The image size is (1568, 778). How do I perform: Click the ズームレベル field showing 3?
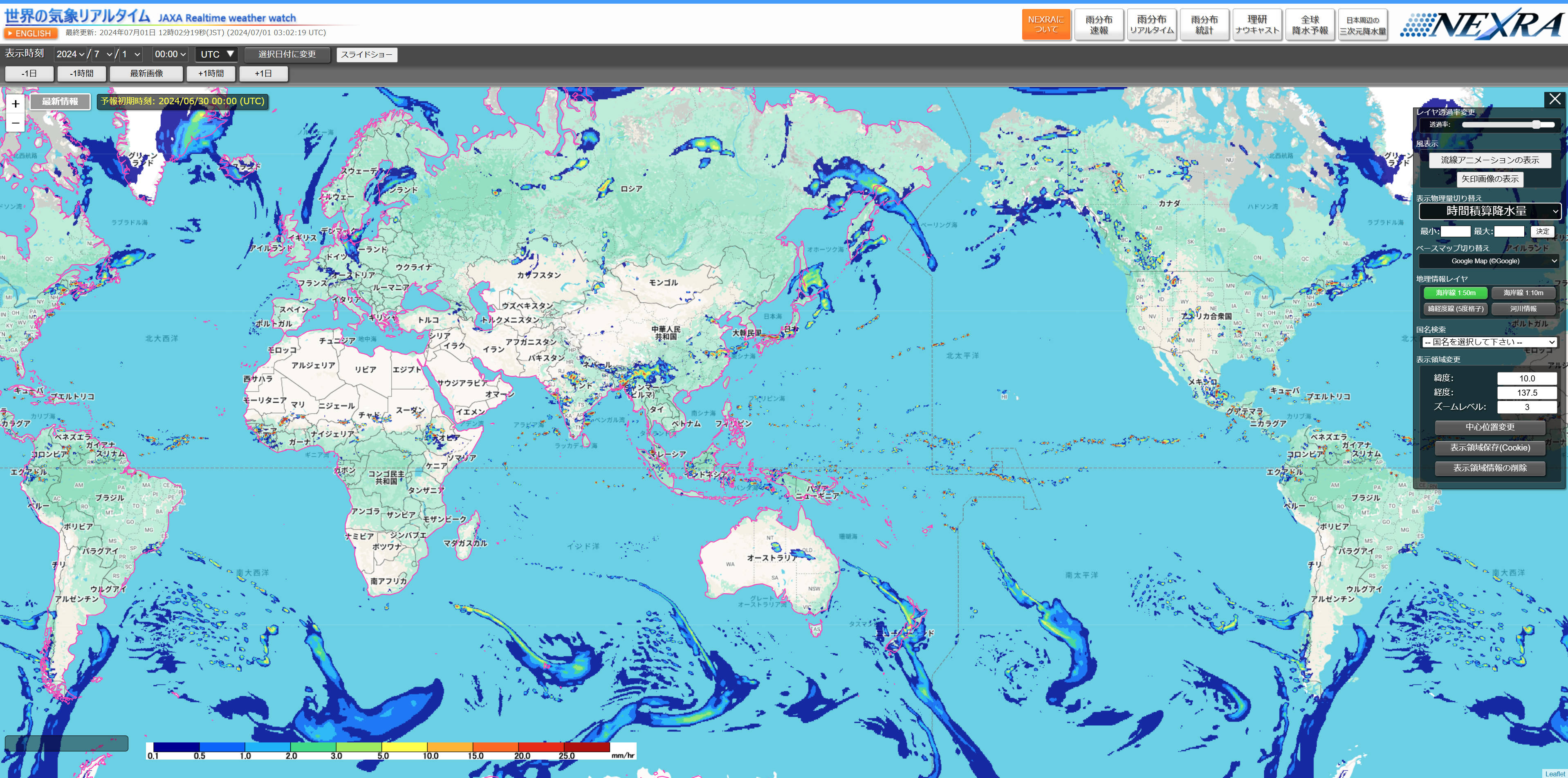1527,407
